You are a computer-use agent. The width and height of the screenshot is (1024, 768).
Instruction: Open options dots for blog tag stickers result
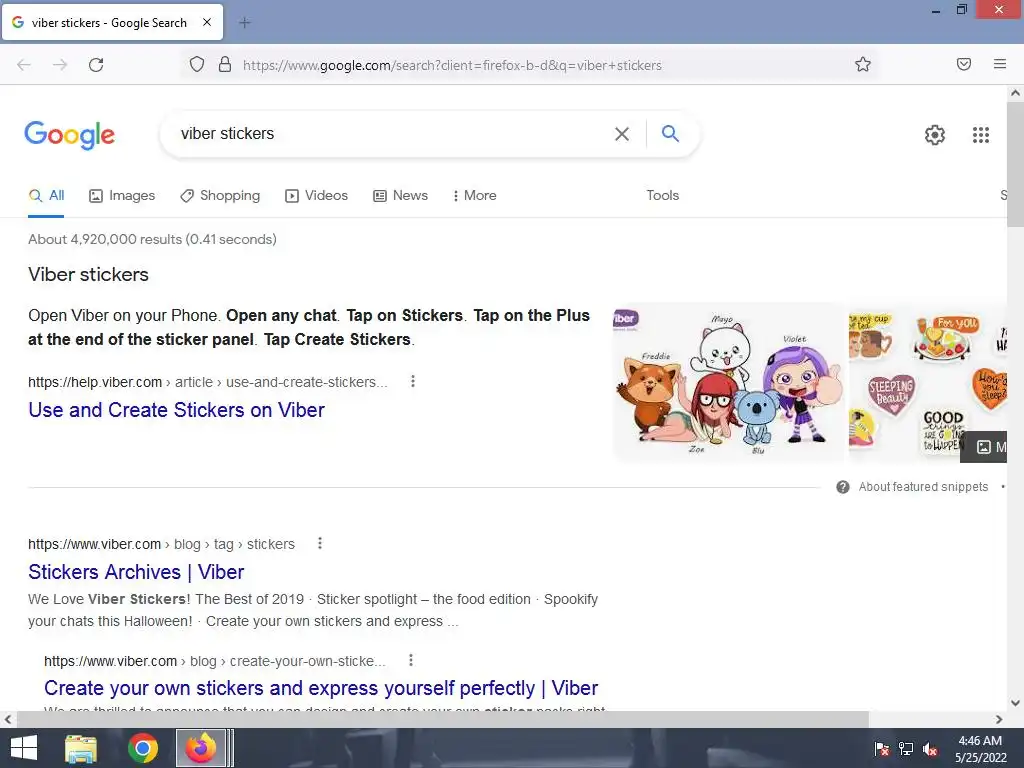[x=320, y=543]
